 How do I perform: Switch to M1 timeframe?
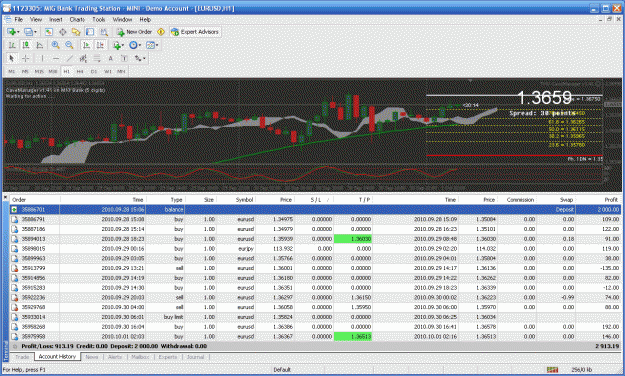pyautogui.click(x=12, y=71)
